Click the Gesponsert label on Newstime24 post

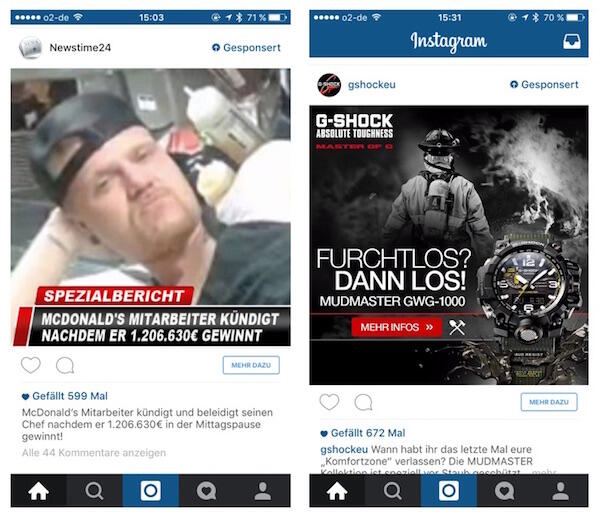[x=246, y=47]
